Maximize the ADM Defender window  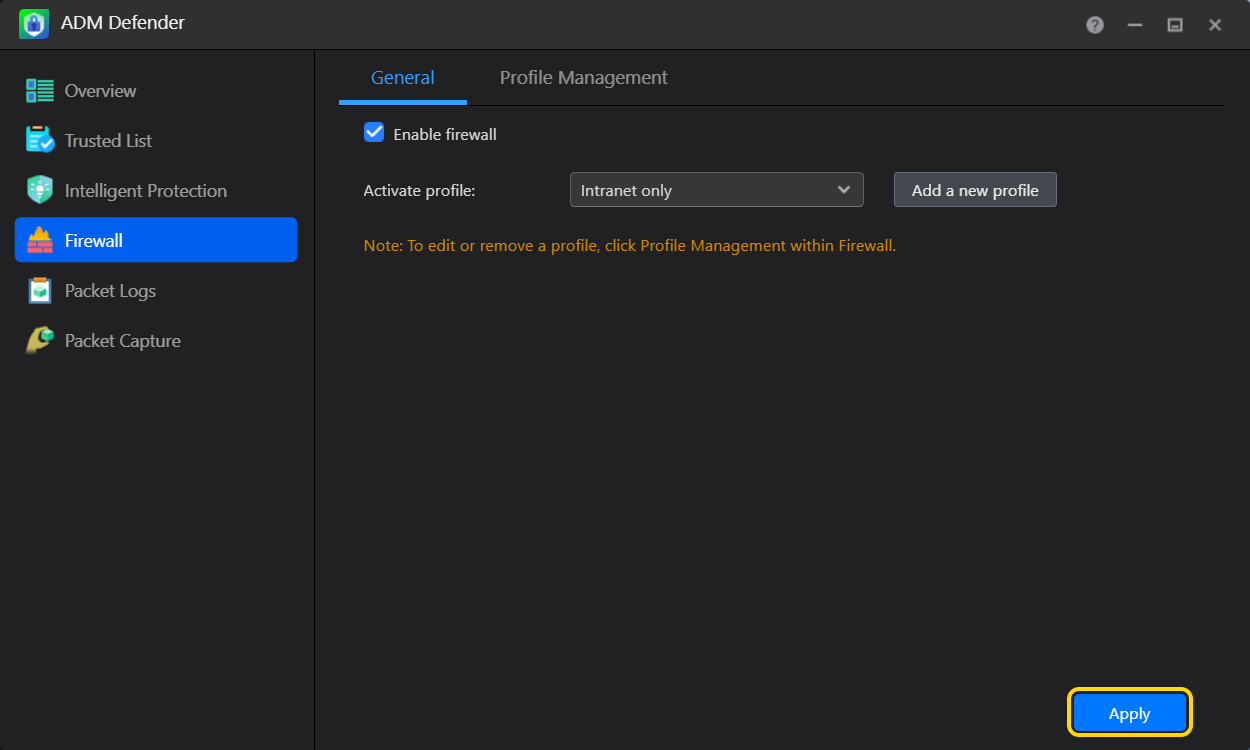point(1175,25)
